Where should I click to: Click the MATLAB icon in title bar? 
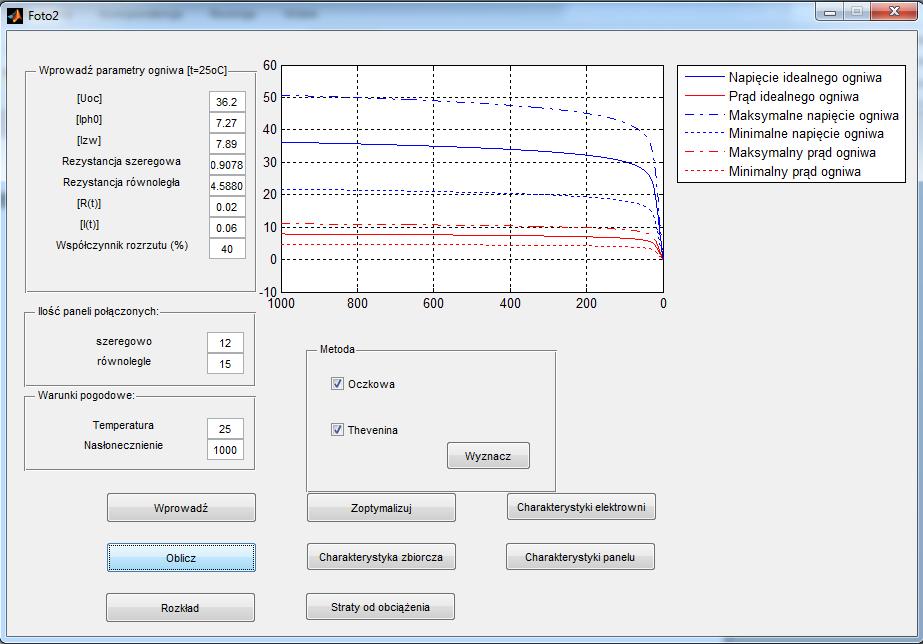point(15,15)
